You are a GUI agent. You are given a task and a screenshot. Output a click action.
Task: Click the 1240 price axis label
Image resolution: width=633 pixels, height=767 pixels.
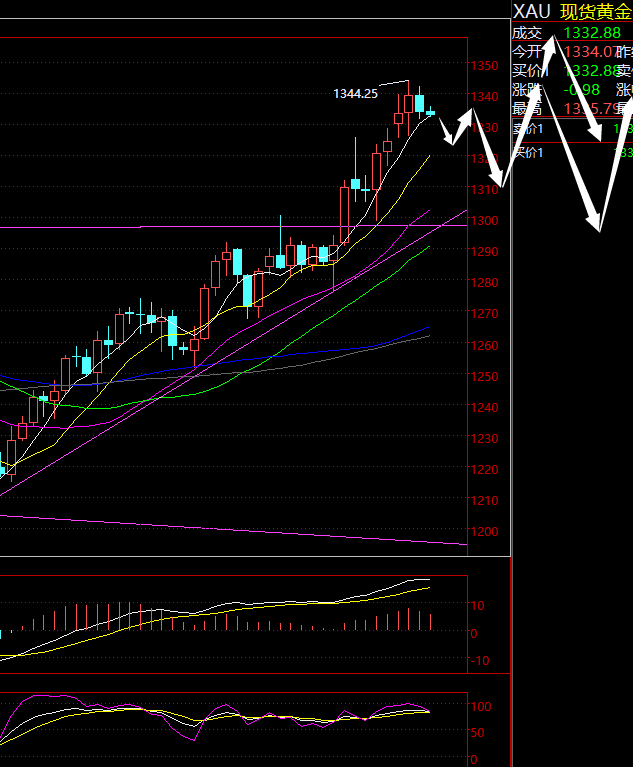[x=484, y=407]
